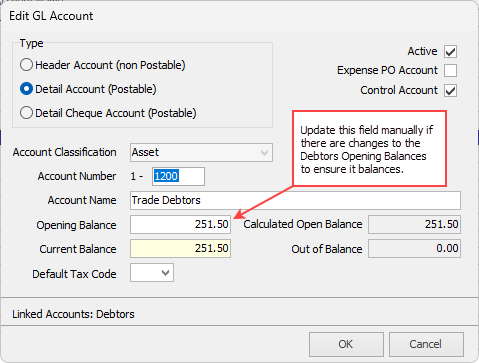Open the Account Classification dropdown
The height and width of the screenshot is (363, 479).
click(x=201, y=153)
